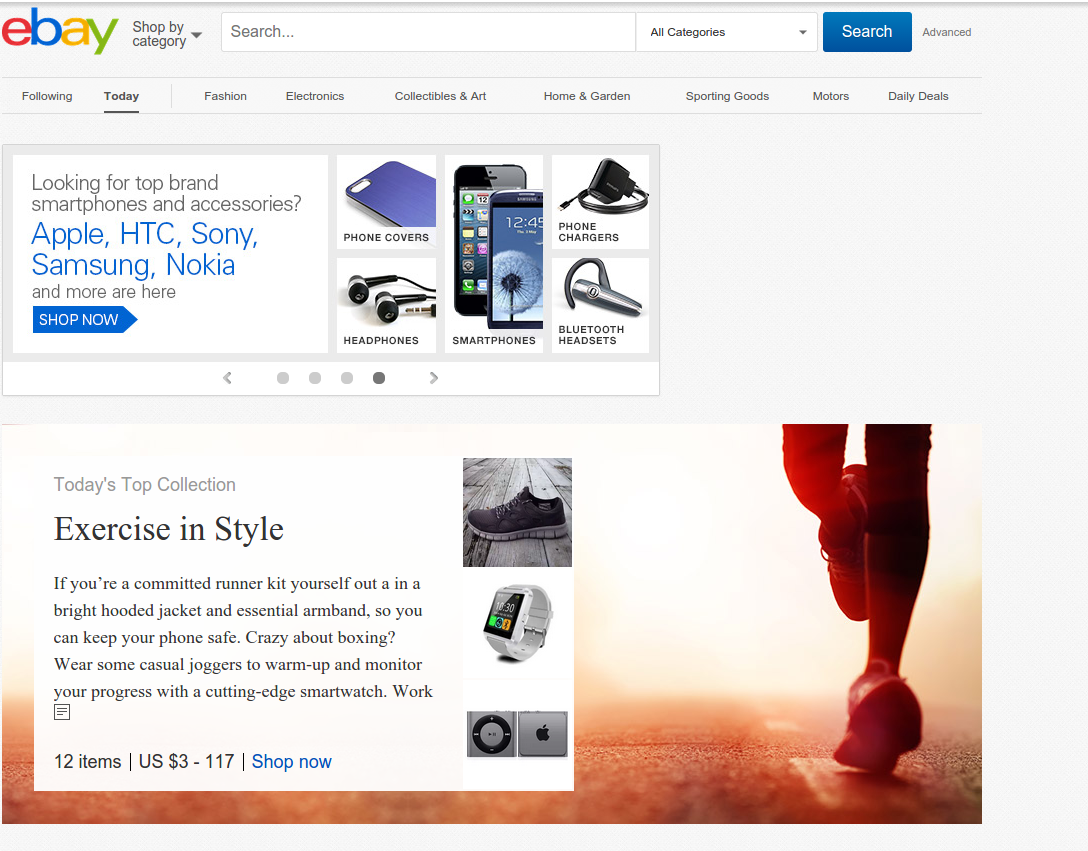This screenshot has width=1088, height=851.
Task: Open the Electronics menu item
Action: 315,96
